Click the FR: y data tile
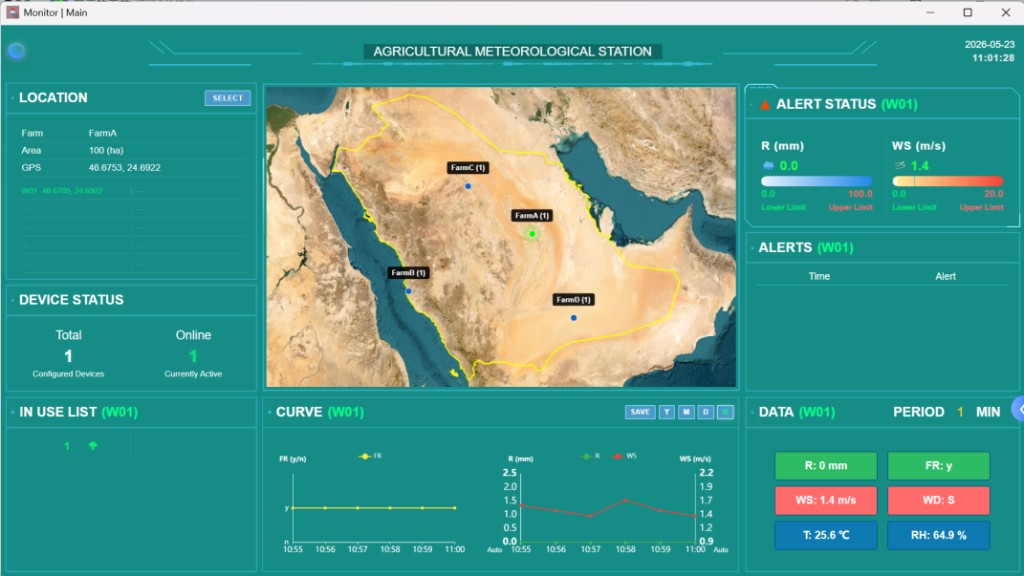The width and height of the screenshot is (1024, 576). [938, 466]
